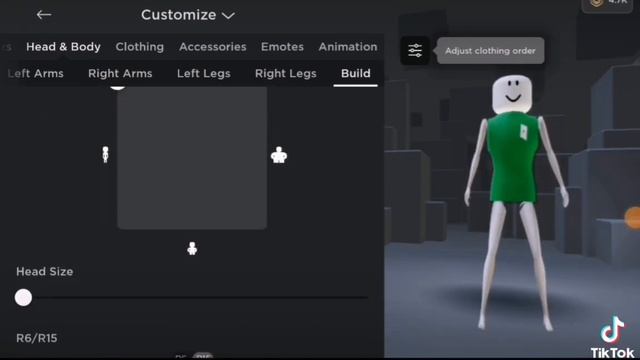Image resolution: width=640 pixels, height=360 pixels.
Task: Click the wide body type icon
Action: [x=279, y=155]
